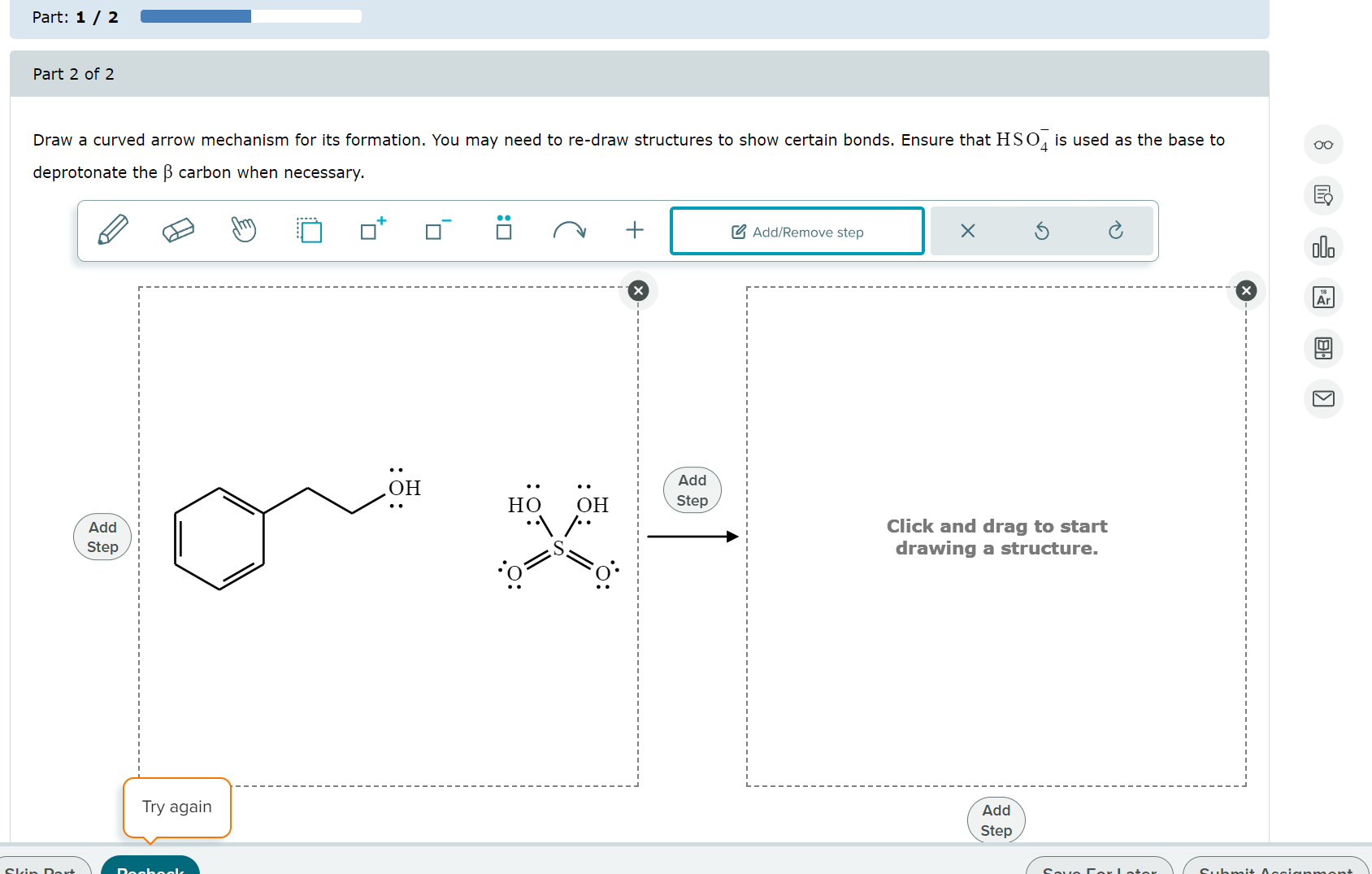The image size is (1372, 874).
Task: Open the bar chart data icon
Action: pos(1323,246)
